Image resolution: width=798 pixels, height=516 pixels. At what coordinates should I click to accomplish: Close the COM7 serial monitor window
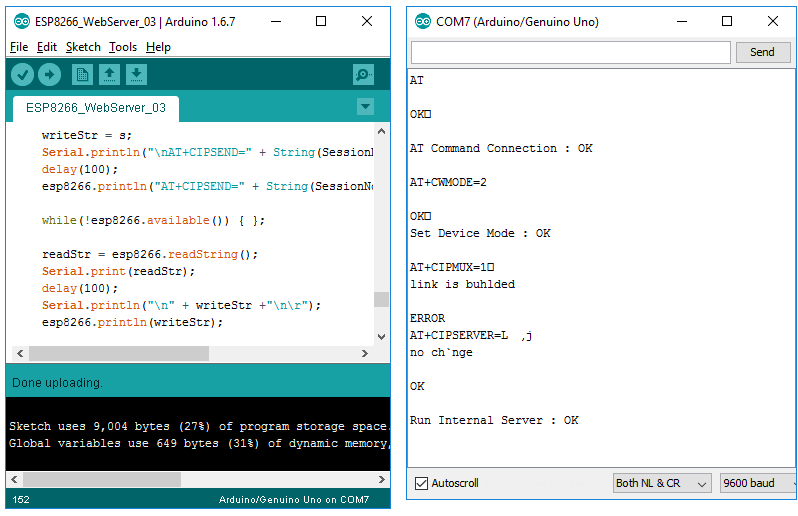[773, 21]
